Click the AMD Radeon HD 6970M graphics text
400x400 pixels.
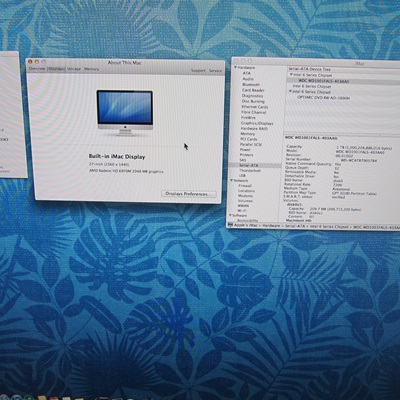coord(126,171)
